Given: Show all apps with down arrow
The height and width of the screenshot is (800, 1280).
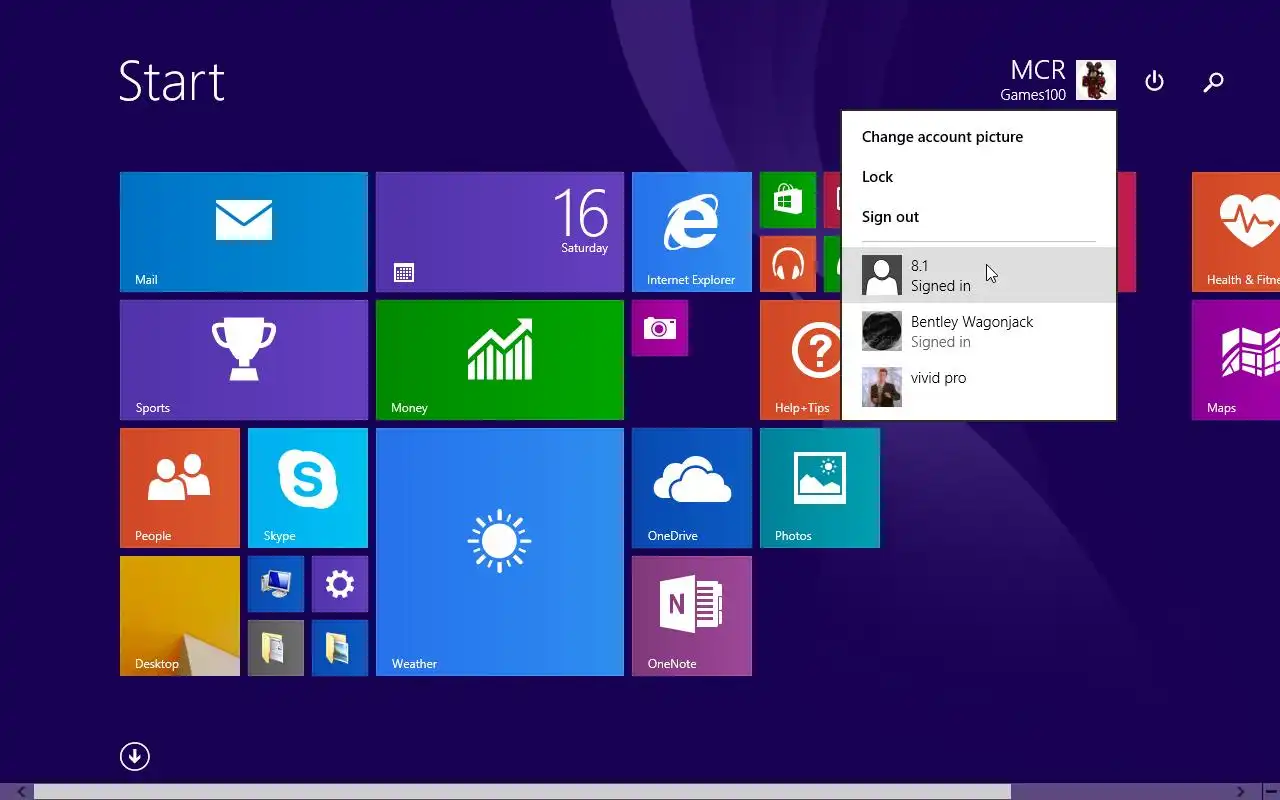Looking at the screenshot, I should pyautogui.click(x=135, y=757).
